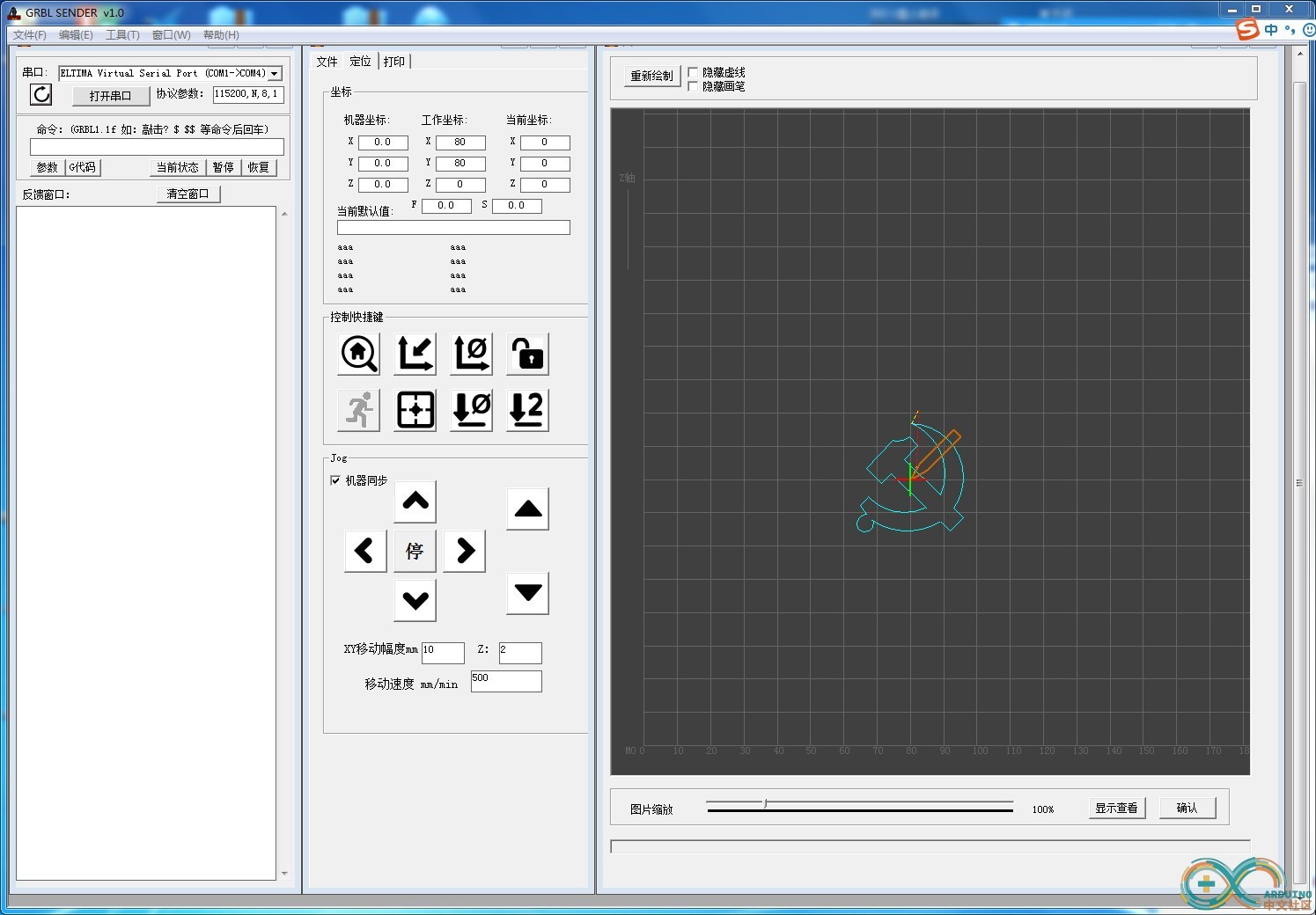Viewport: 1316px width, 915px height.
Task: Jog X axis left with chevron
Action: [365, 551]
